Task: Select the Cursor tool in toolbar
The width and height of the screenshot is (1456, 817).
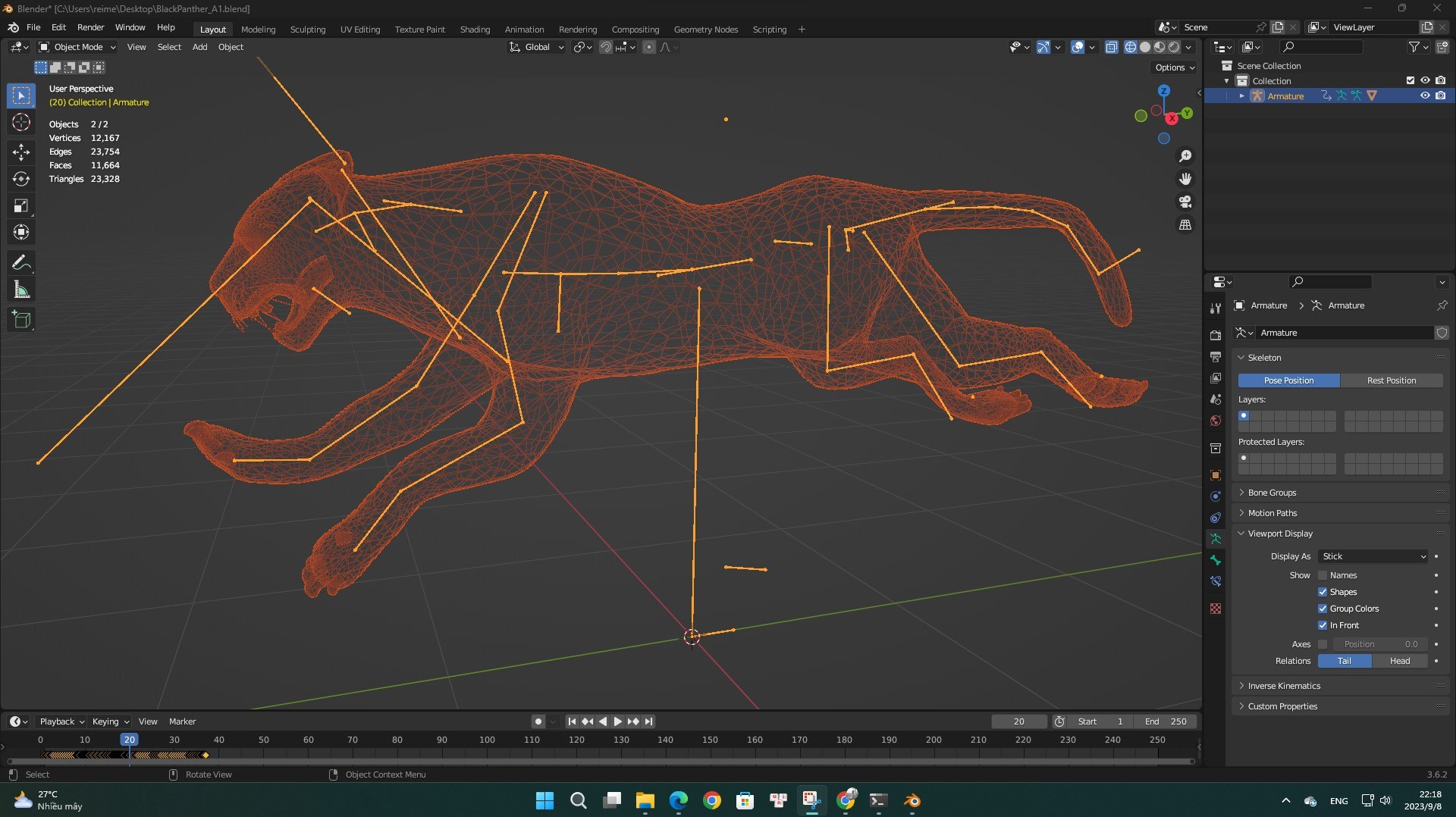Action: point(21,122)
